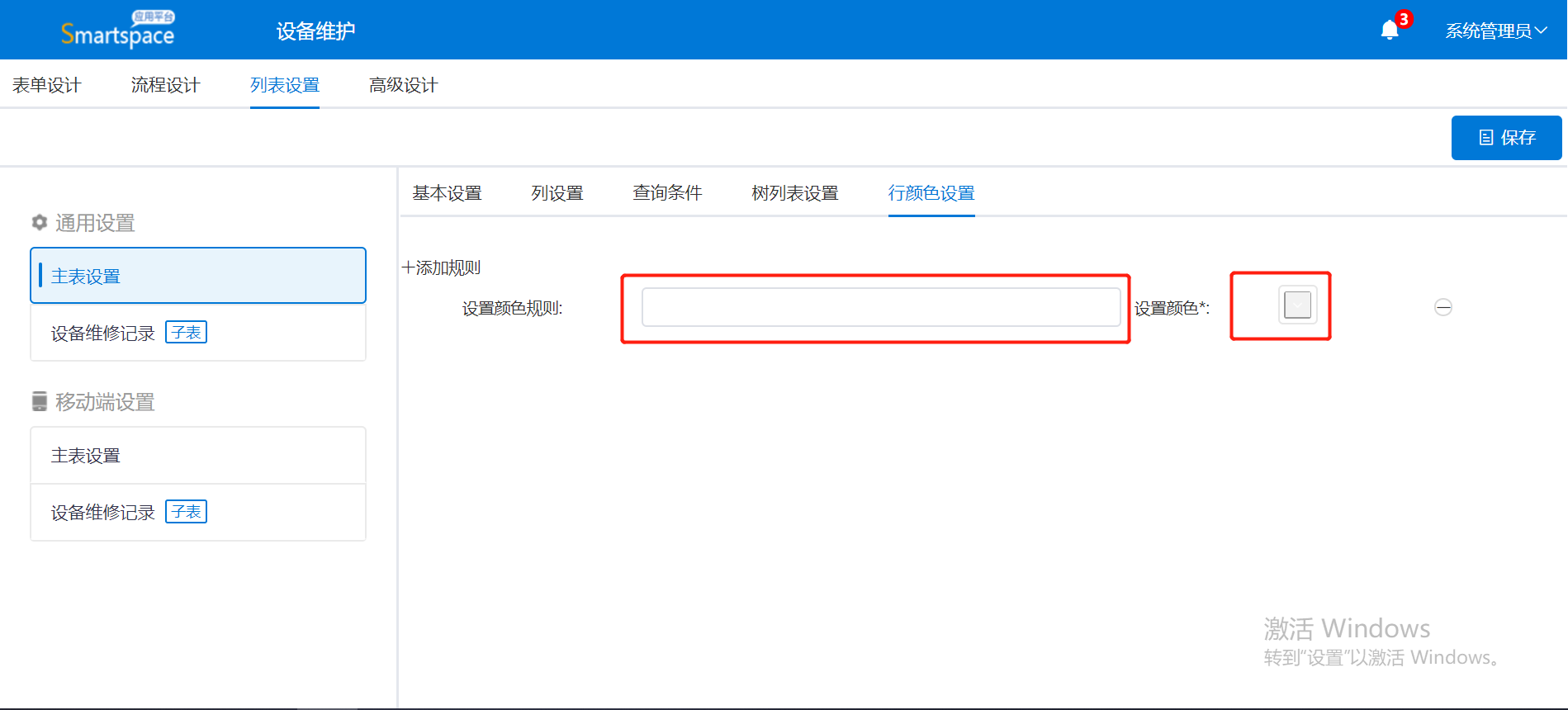Switch to 表单设计 tab
The height and width of the screenshot is (710, 1568).
pyautogui.click(x=46, y=85)
